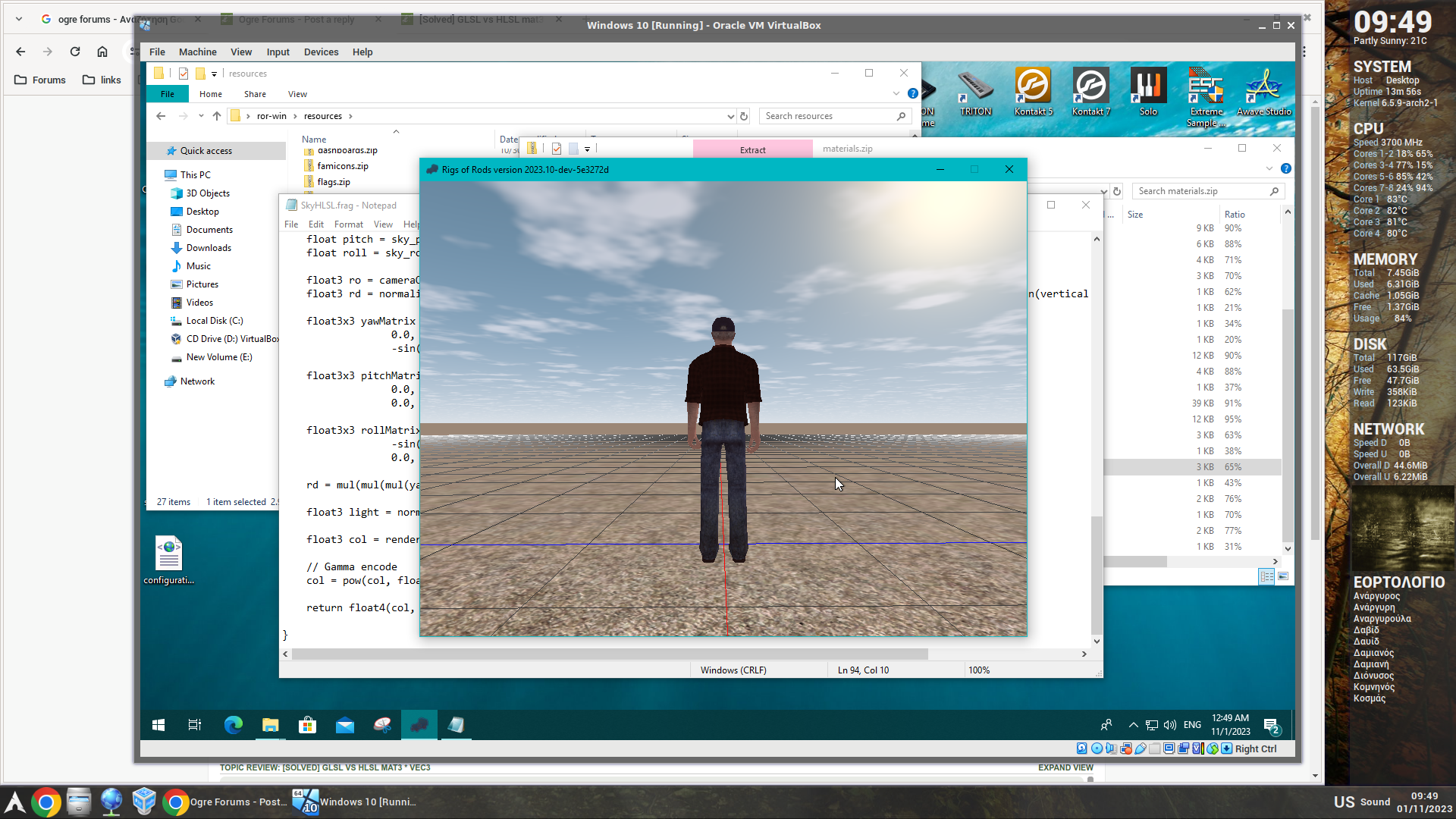Go up one folder level in Explorer
This screenshot has height=819, width=1456.
tap(217, 116)
